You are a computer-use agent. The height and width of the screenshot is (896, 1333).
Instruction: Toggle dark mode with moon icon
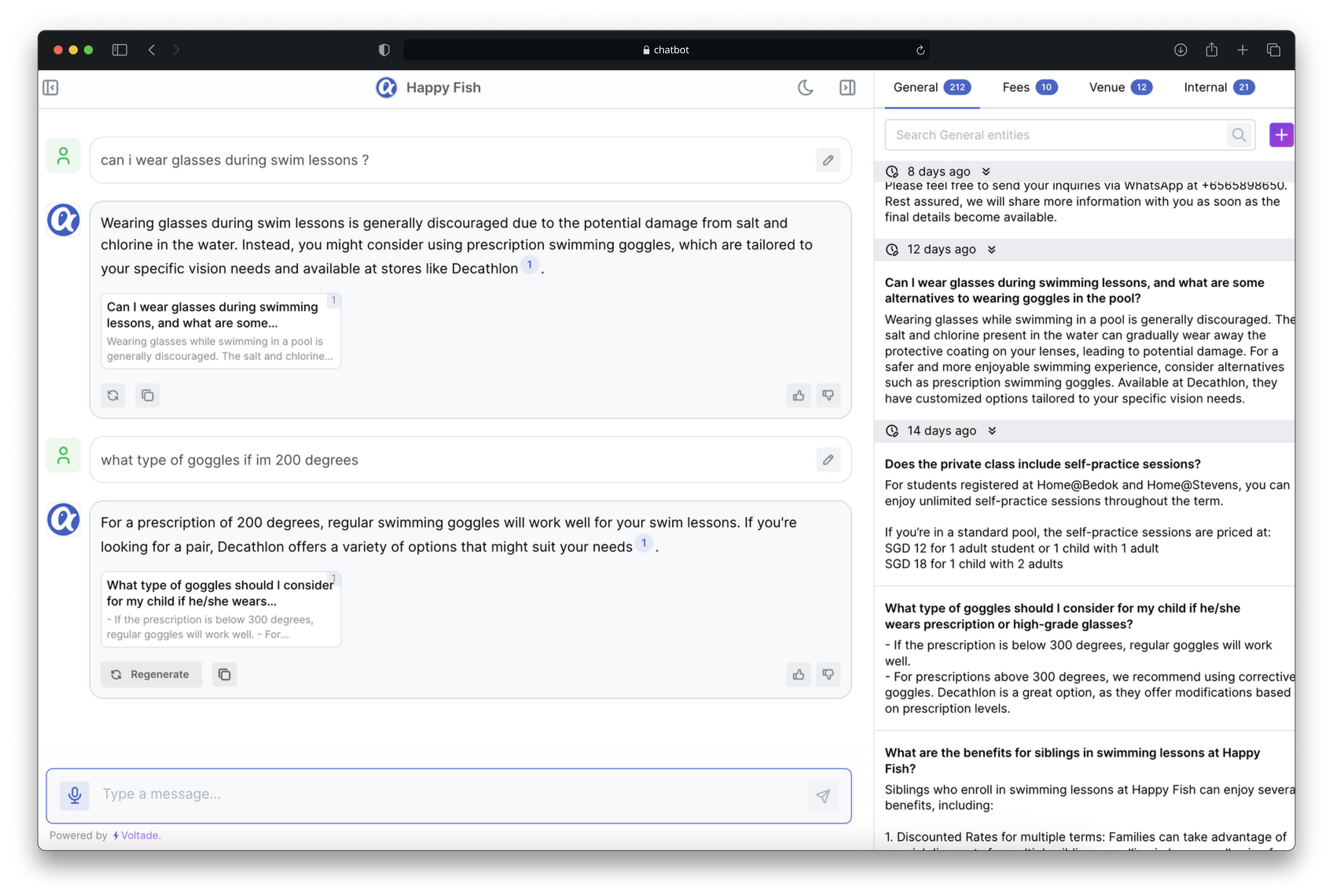805,87
